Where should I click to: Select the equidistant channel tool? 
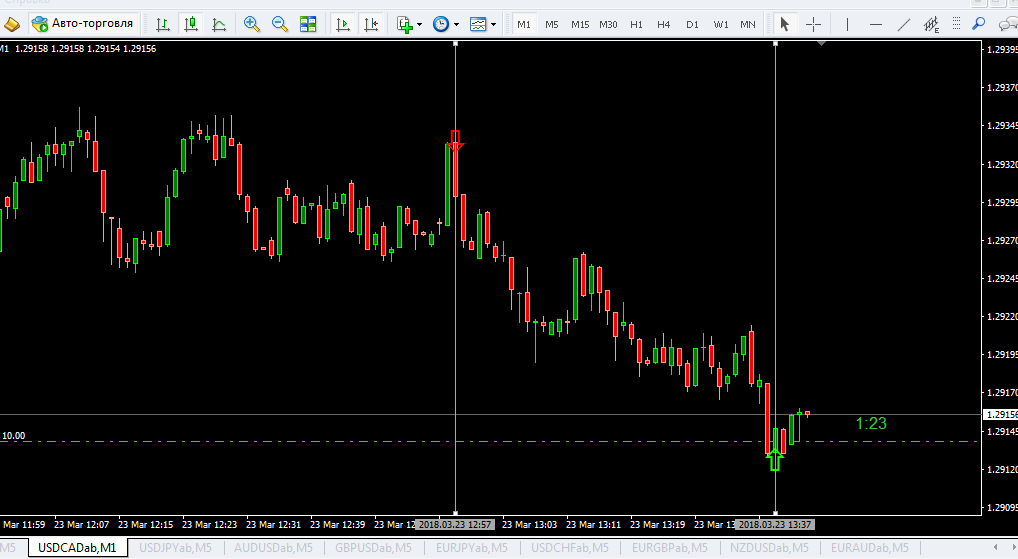pyautogui.click(x=931, y=25)
